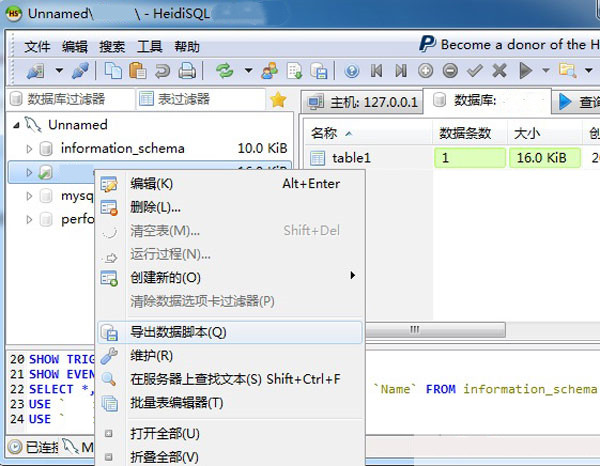Click the export database as SQL toolbar icon

coord(319,71)
